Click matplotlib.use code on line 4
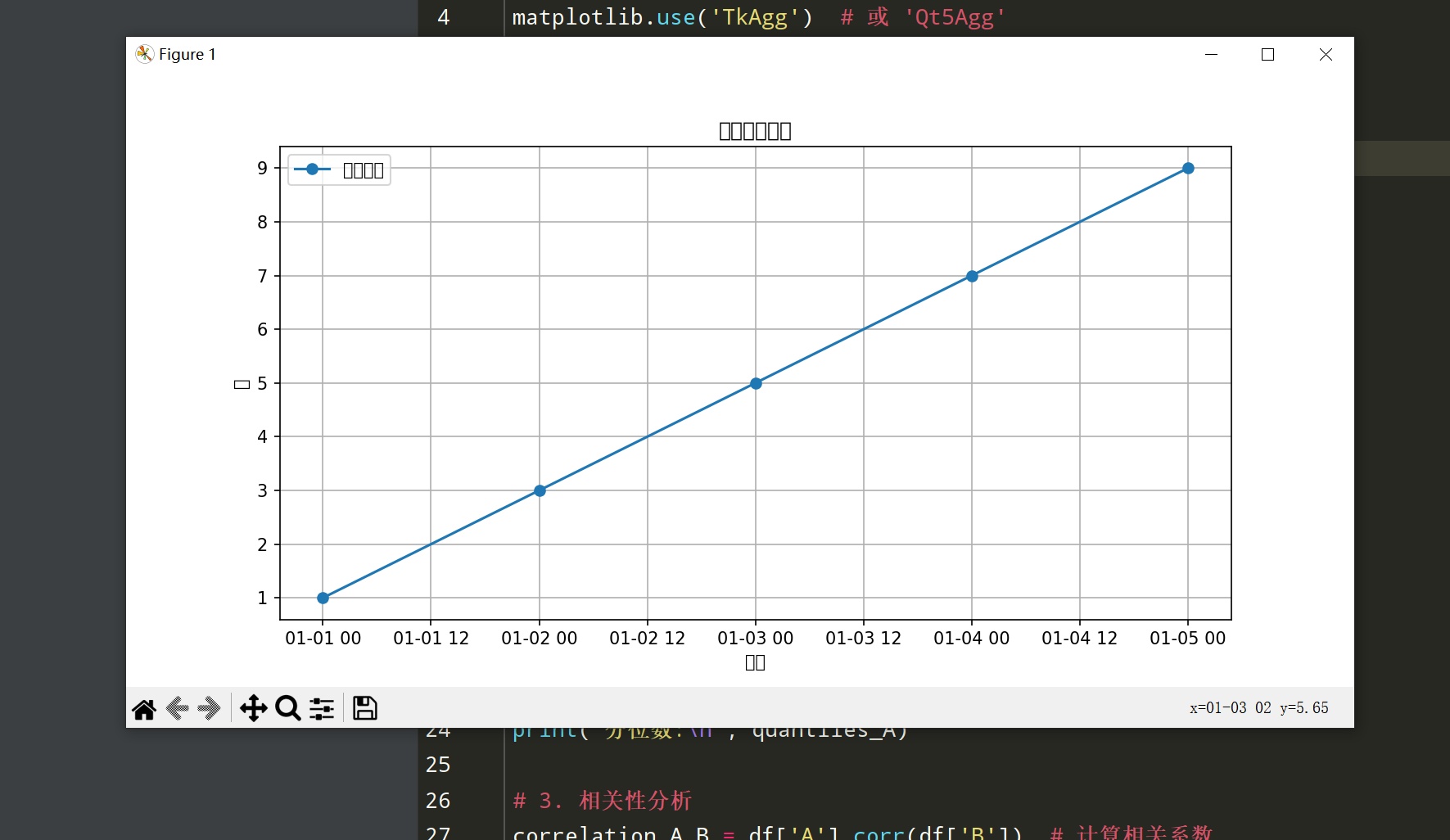This screenshot has width=1450, height=840. click(662, 17)
